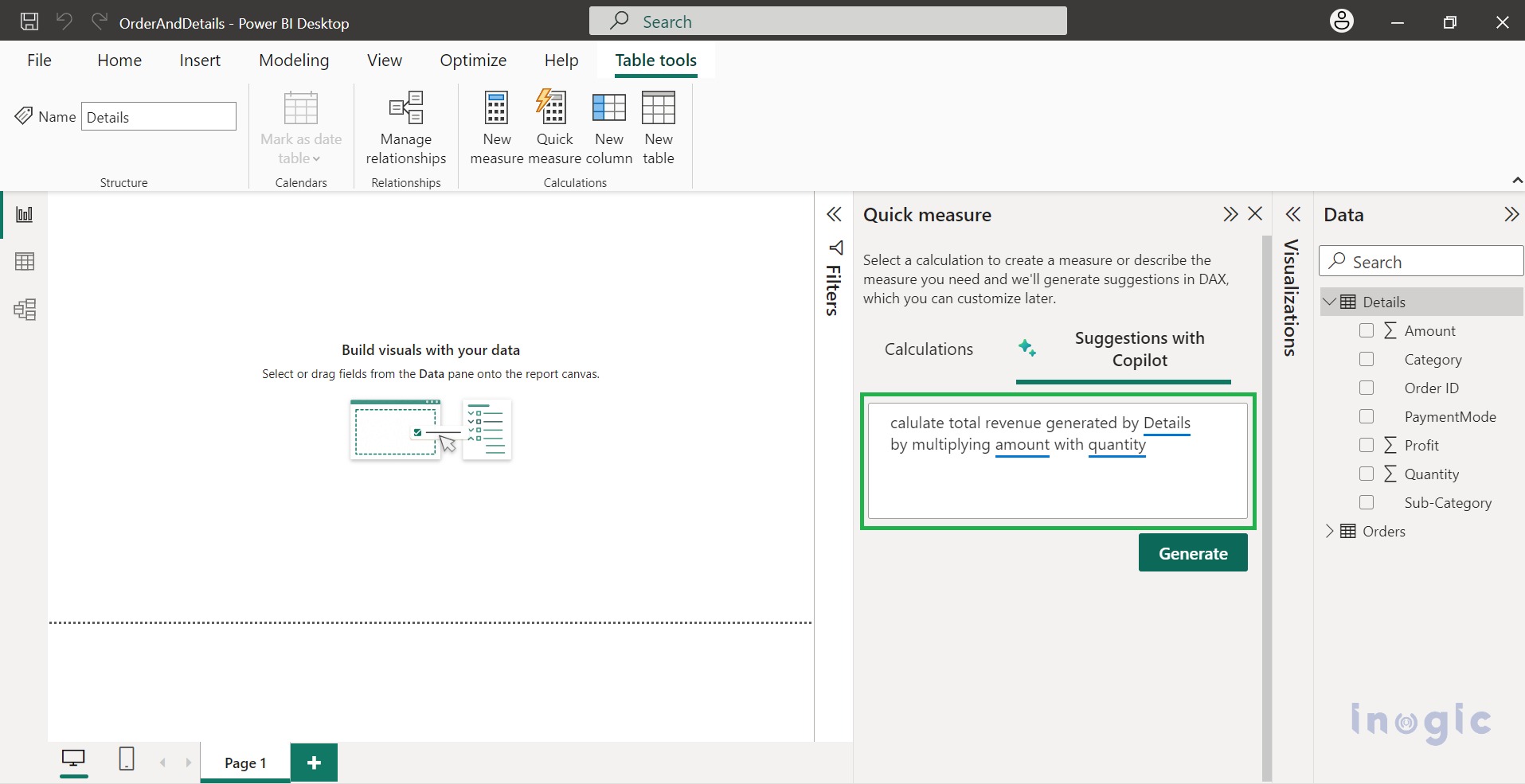This screenshot has width=1525, height=784.
Task: Check the Sub-Category field checkbox
Action: (x=1367, y=502)
